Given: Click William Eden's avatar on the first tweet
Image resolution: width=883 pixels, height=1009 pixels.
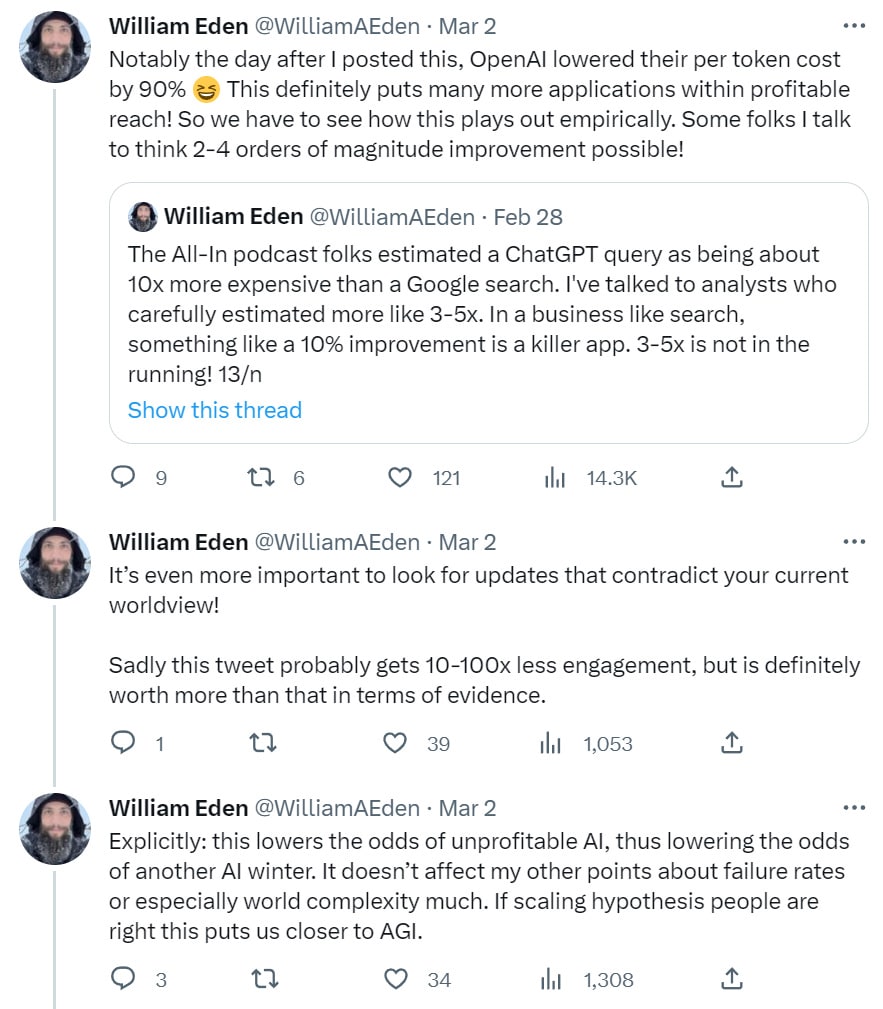Looking at the screenshot, I should tap(56, 45).
